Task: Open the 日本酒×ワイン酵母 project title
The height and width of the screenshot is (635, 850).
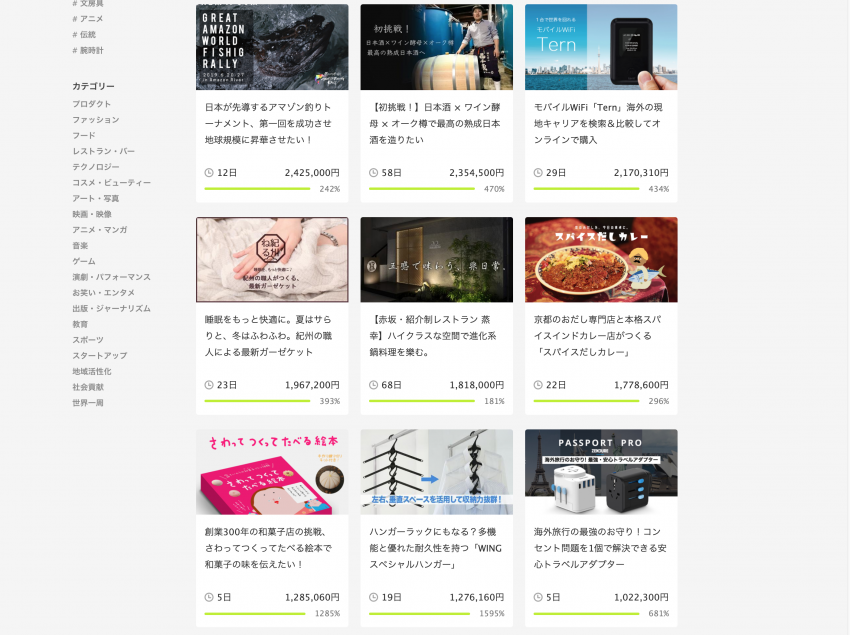Action: click(436, 123)
